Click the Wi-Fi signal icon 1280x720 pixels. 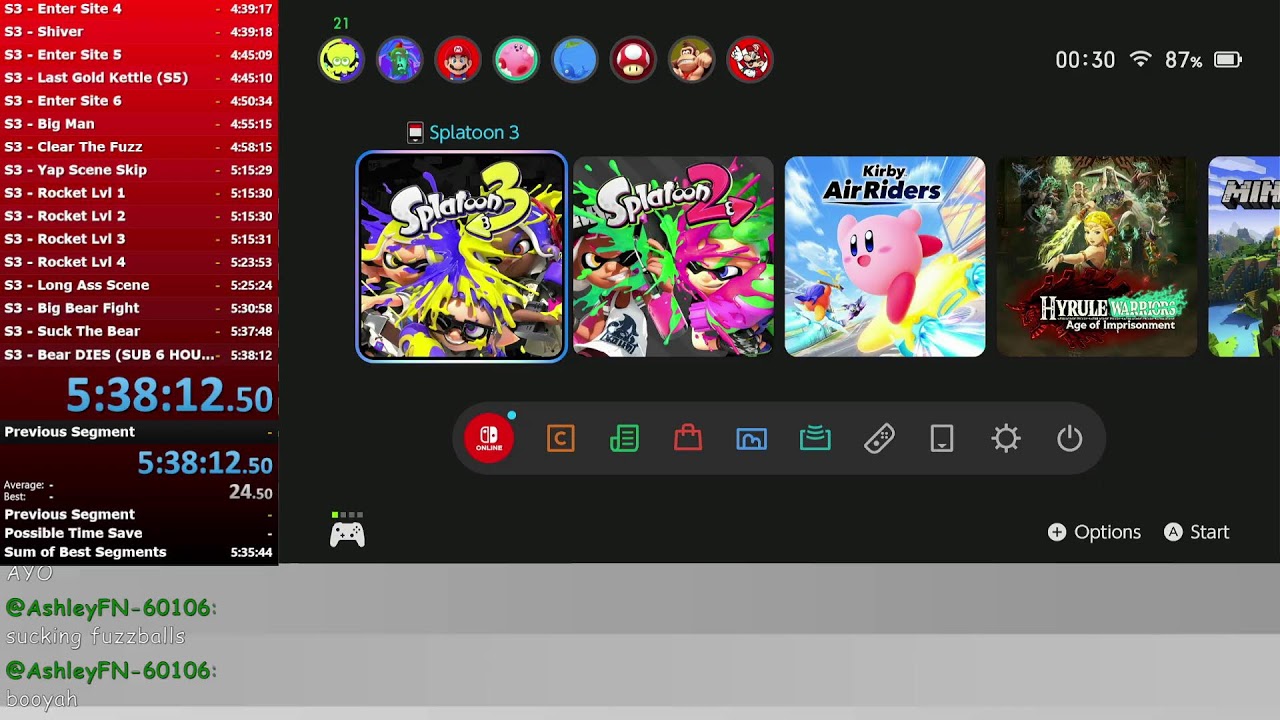pos(1140,60)
